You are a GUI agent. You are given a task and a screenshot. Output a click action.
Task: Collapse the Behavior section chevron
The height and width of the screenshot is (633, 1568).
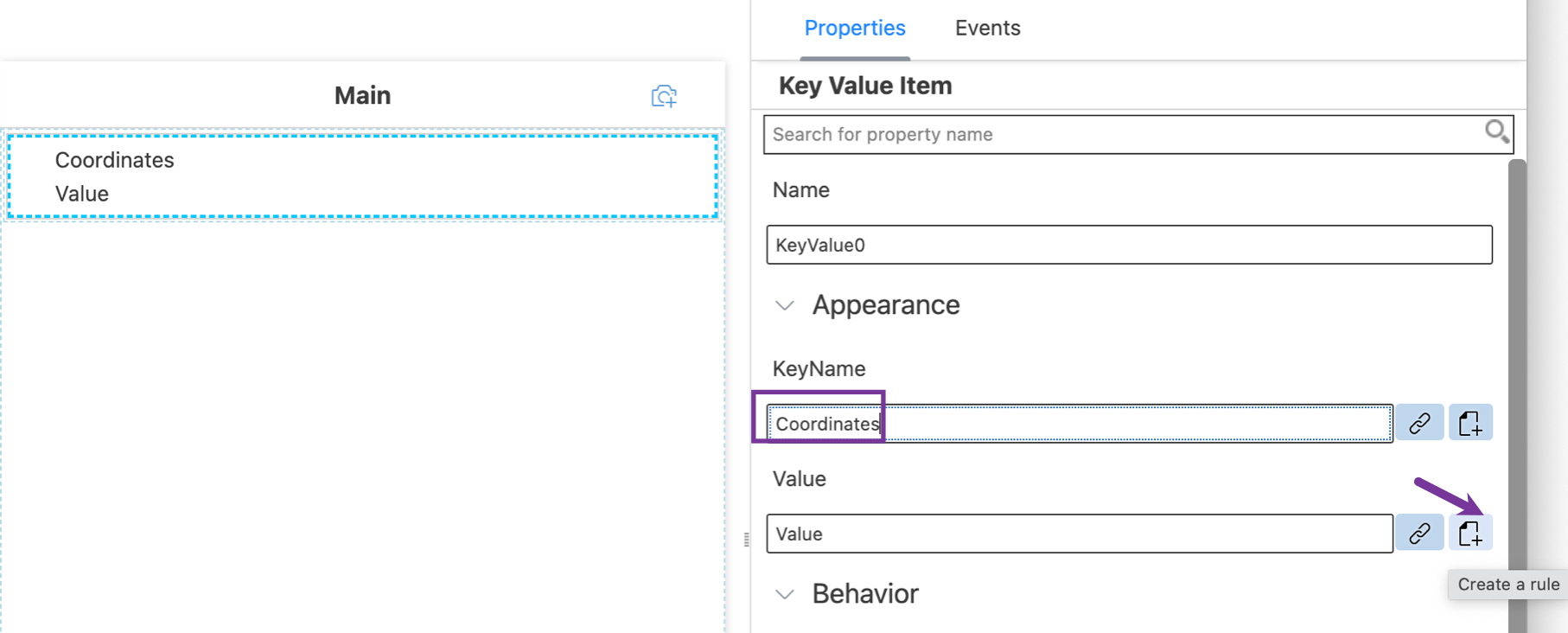785,594
